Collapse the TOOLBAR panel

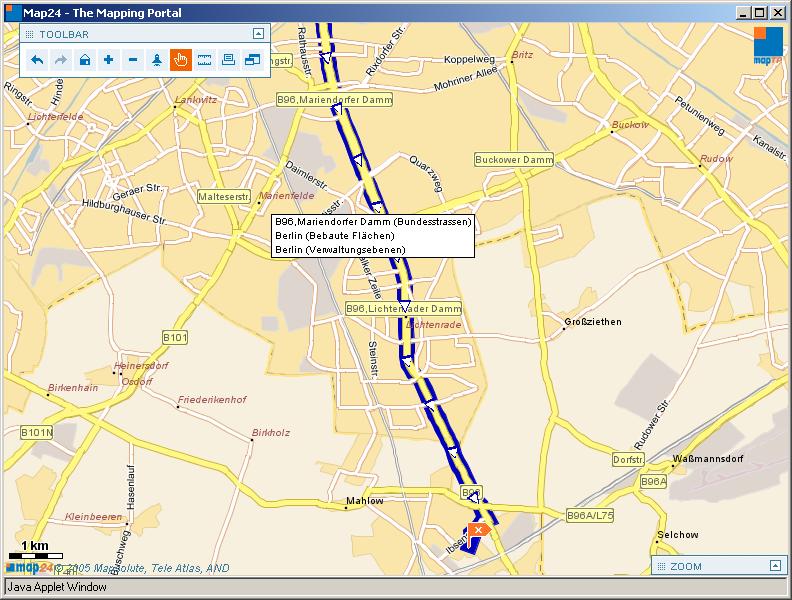[257, 33]
